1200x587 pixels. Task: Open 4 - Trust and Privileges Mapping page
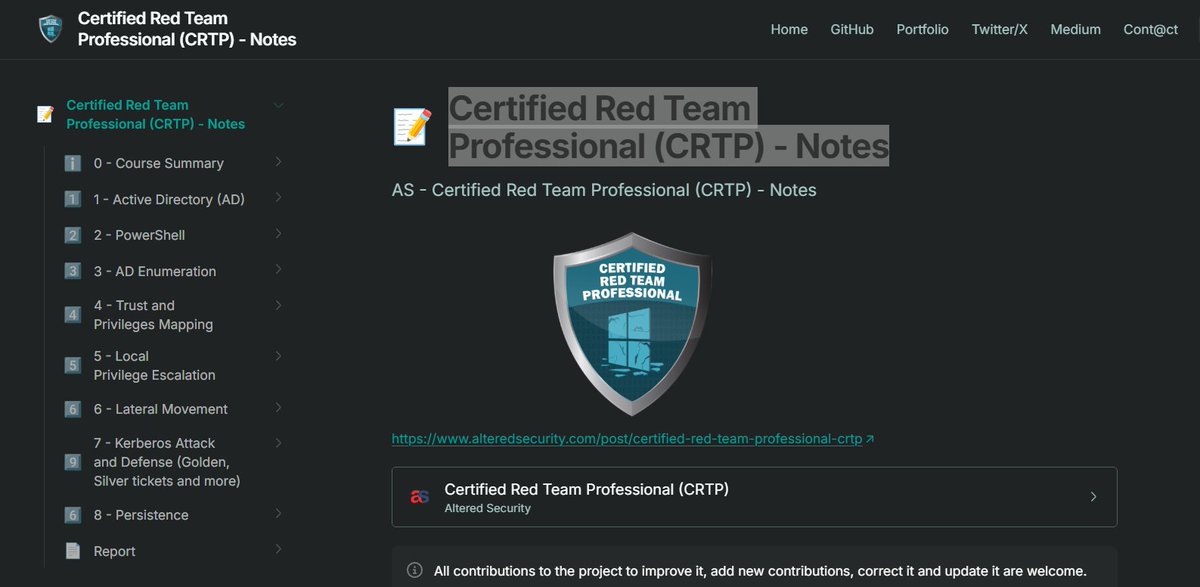[x=153, y=315]
